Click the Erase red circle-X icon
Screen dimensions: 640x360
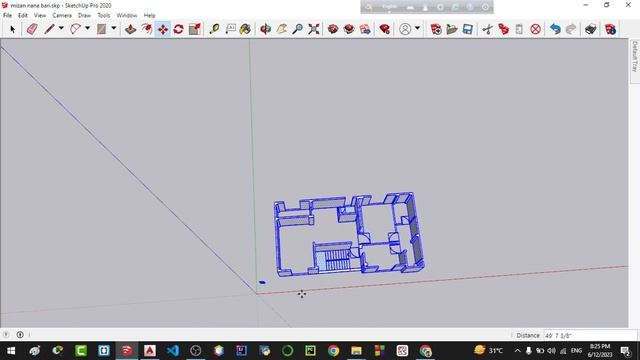[536, 29]
